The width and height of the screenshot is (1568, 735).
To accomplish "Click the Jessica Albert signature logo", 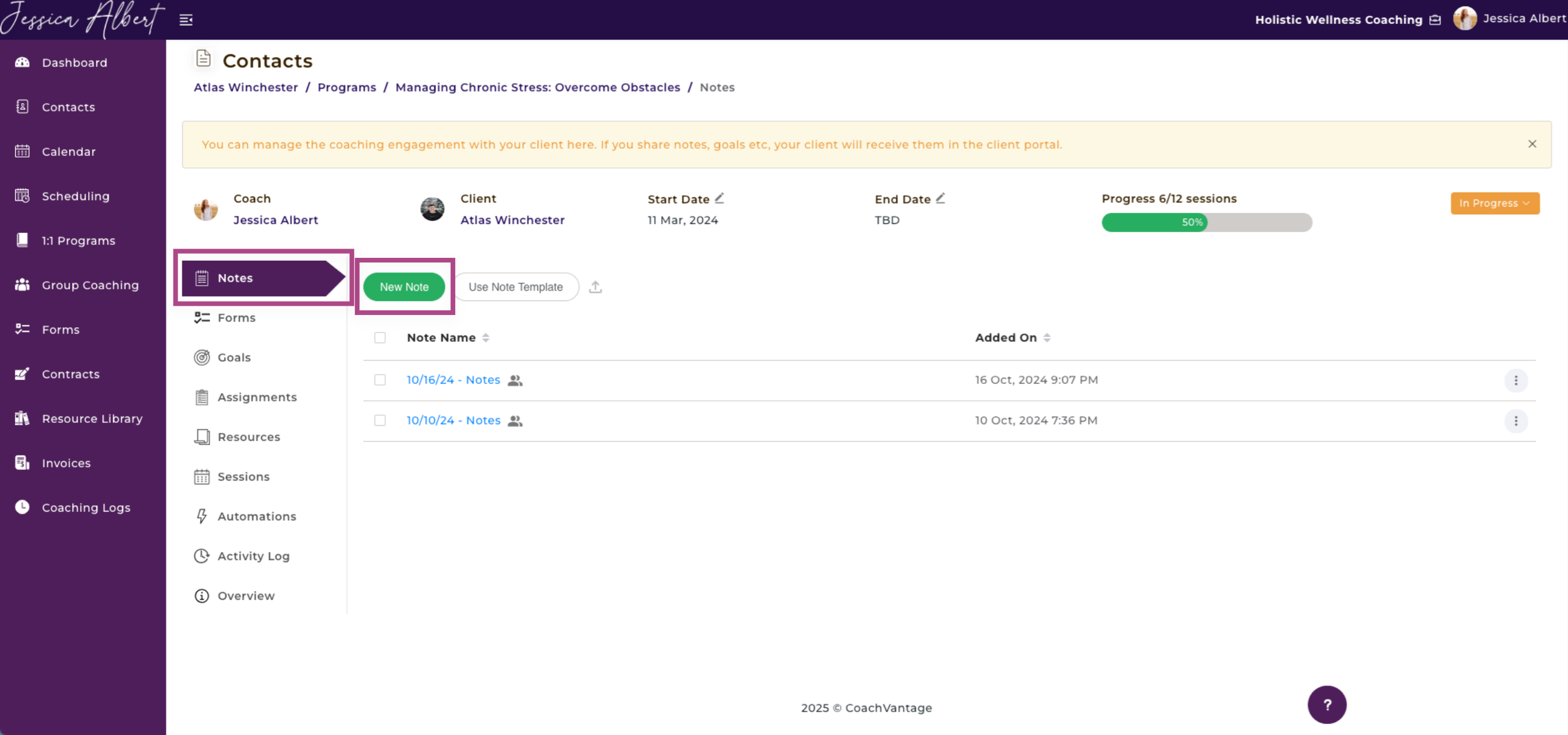I will click(x=83, y=19).
